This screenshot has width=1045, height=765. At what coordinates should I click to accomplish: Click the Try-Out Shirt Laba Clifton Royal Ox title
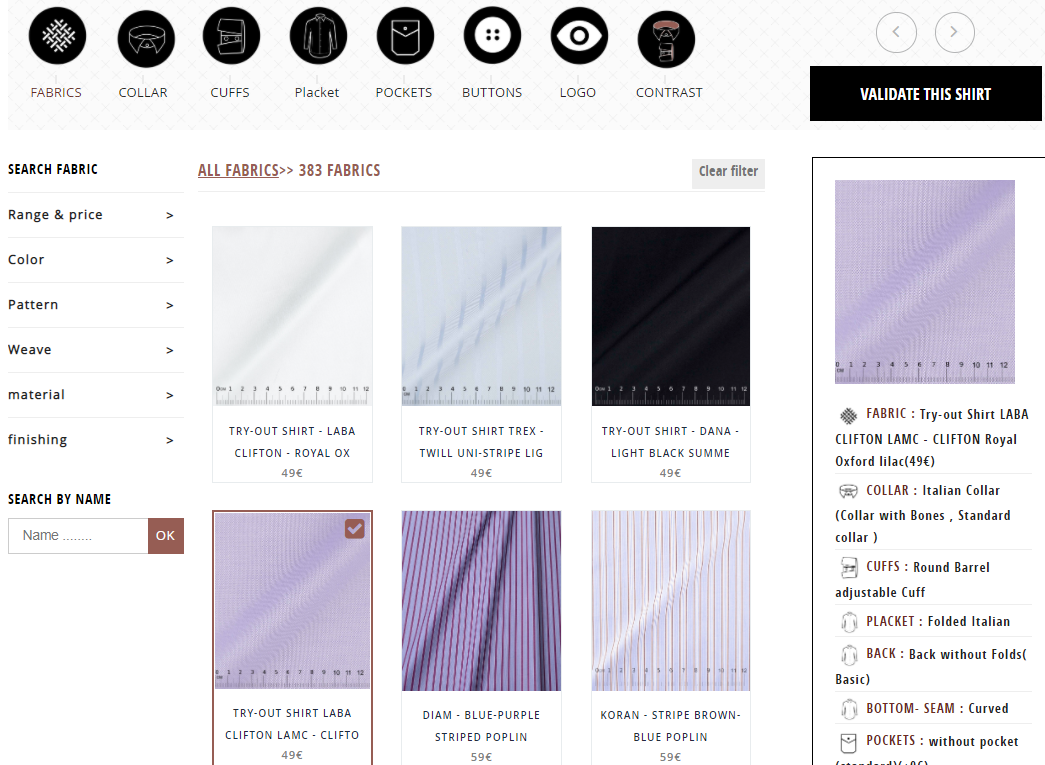pos(292,442)
